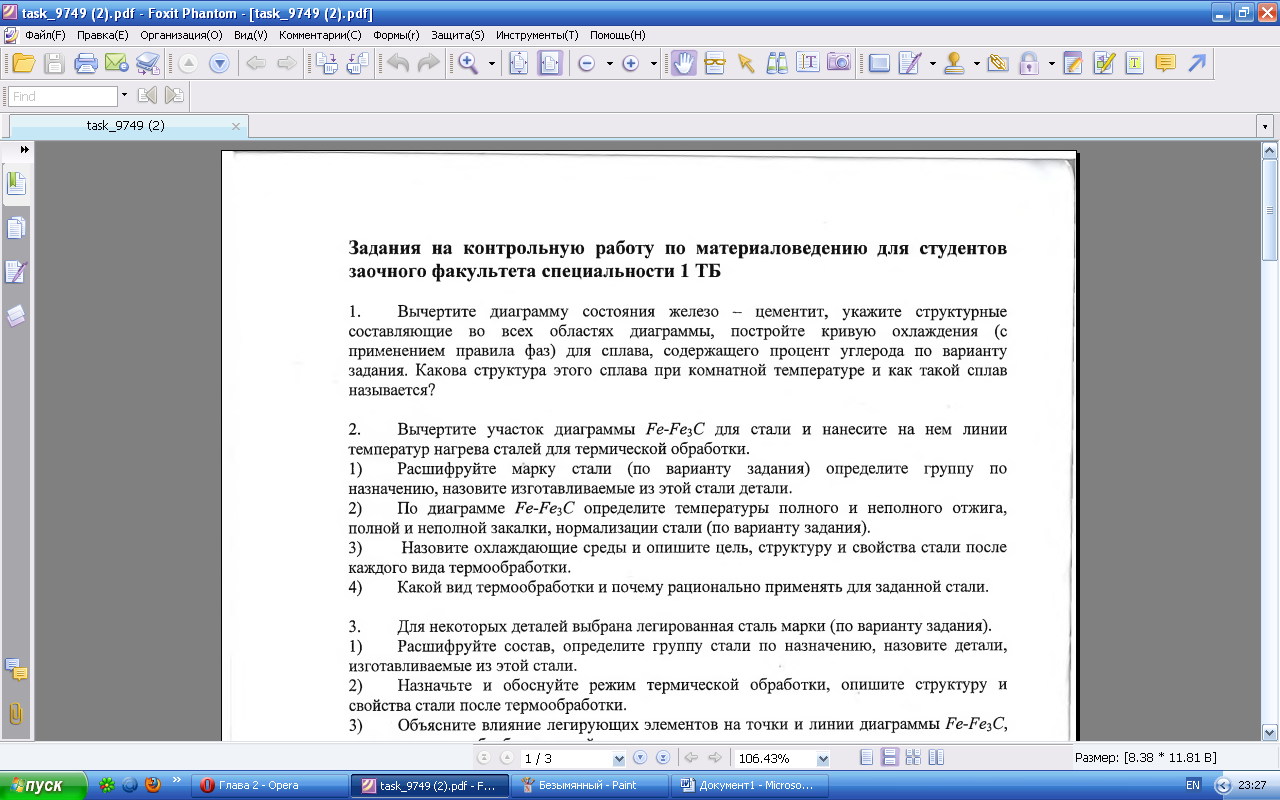Select the blue Arrow drawing tool
Screen dimensions: 1280x800
click(1196, 63)
